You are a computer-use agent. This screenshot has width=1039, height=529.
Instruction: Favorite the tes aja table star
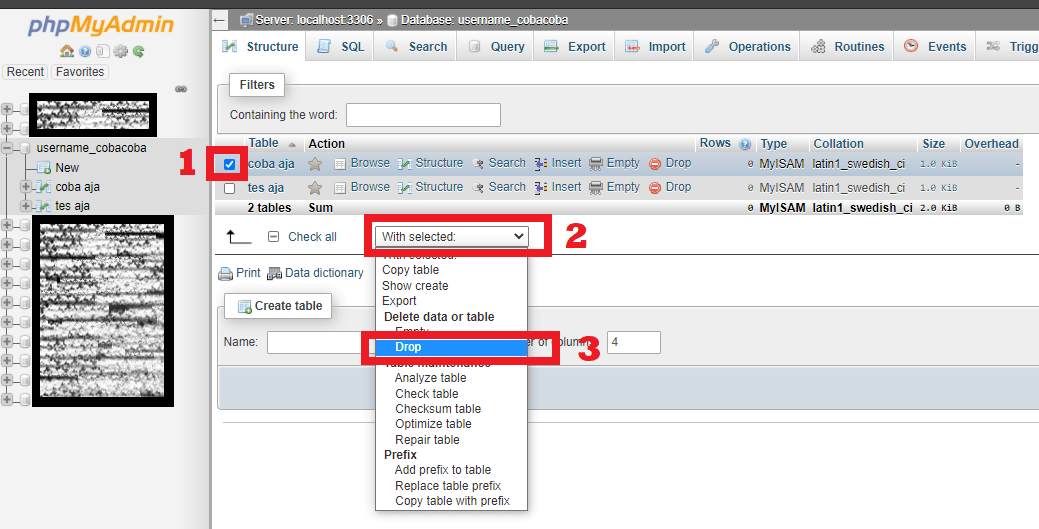[x=315, y=188]
